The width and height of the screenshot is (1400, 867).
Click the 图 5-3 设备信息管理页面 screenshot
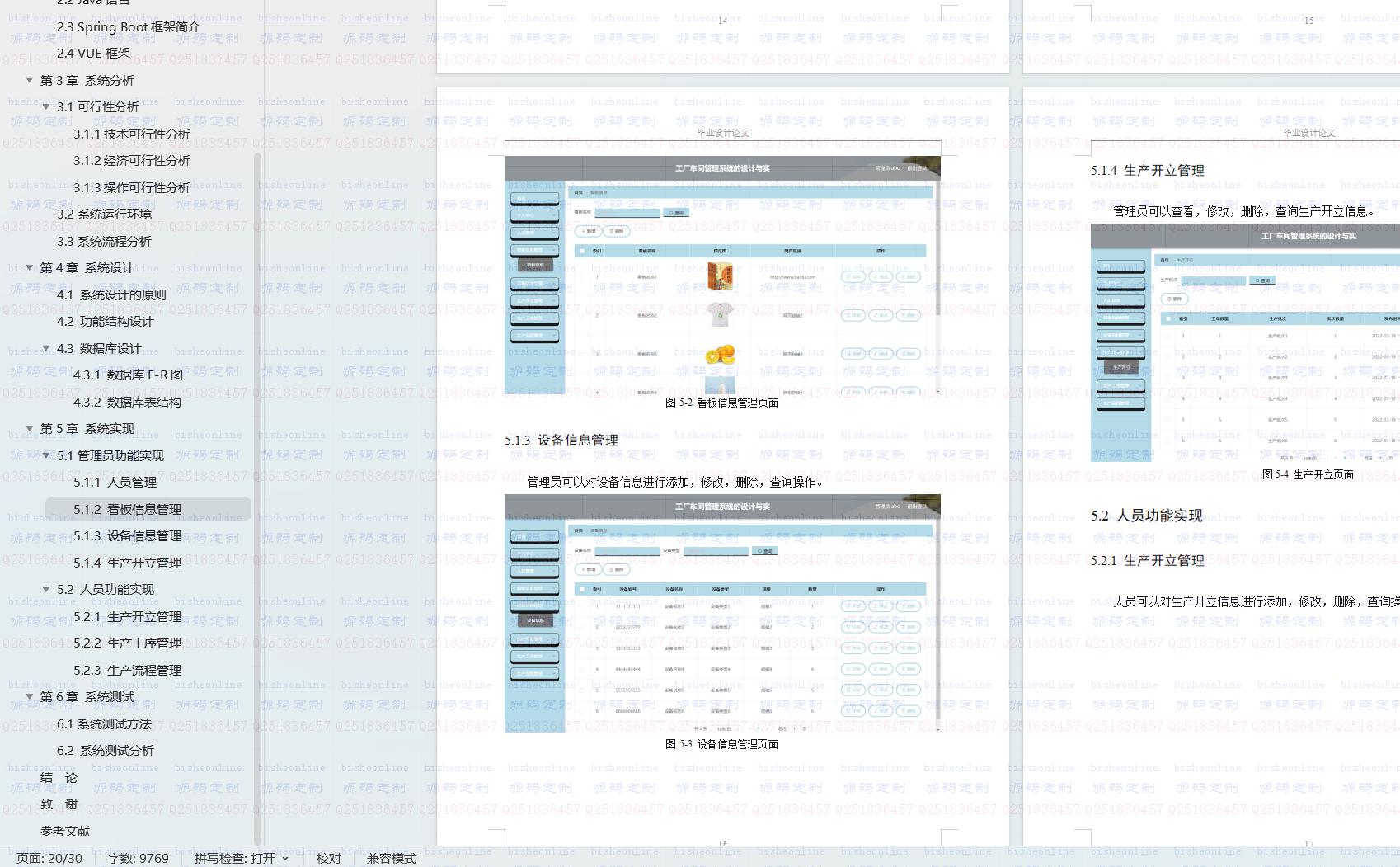(722, 613)
